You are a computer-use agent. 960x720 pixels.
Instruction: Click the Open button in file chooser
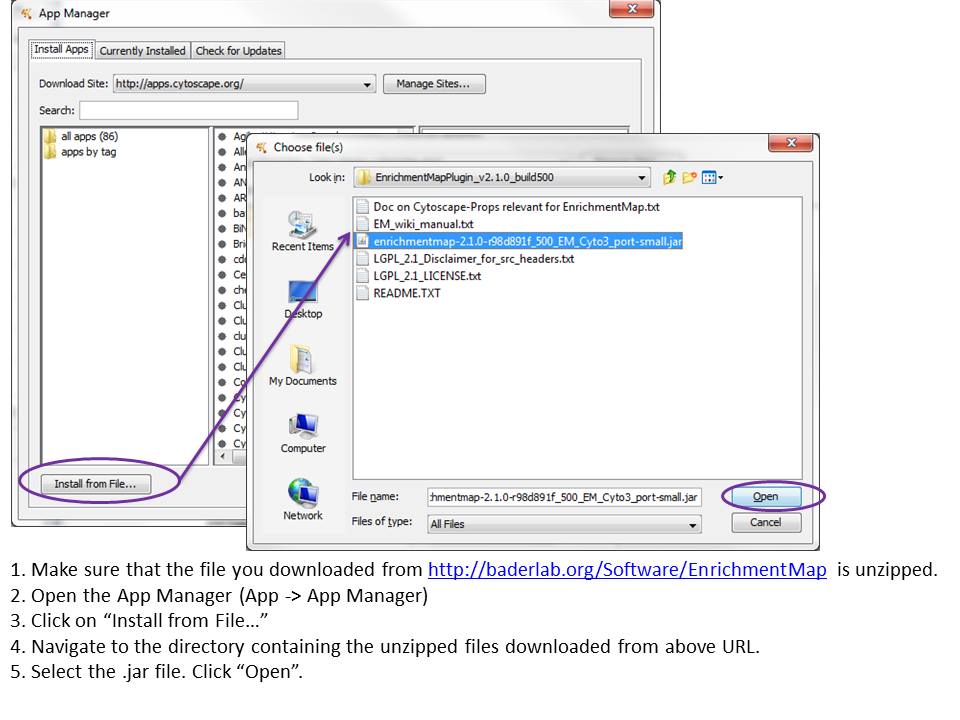coord(765,497)
